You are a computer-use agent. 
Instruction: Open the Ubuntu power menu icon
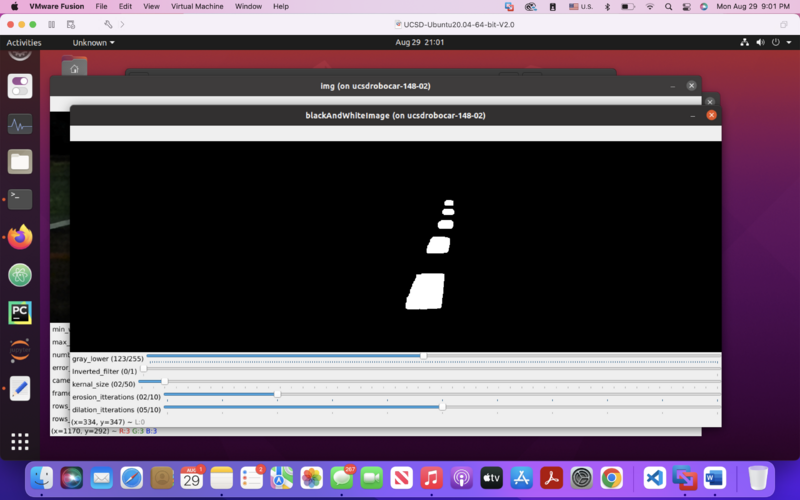776,42
